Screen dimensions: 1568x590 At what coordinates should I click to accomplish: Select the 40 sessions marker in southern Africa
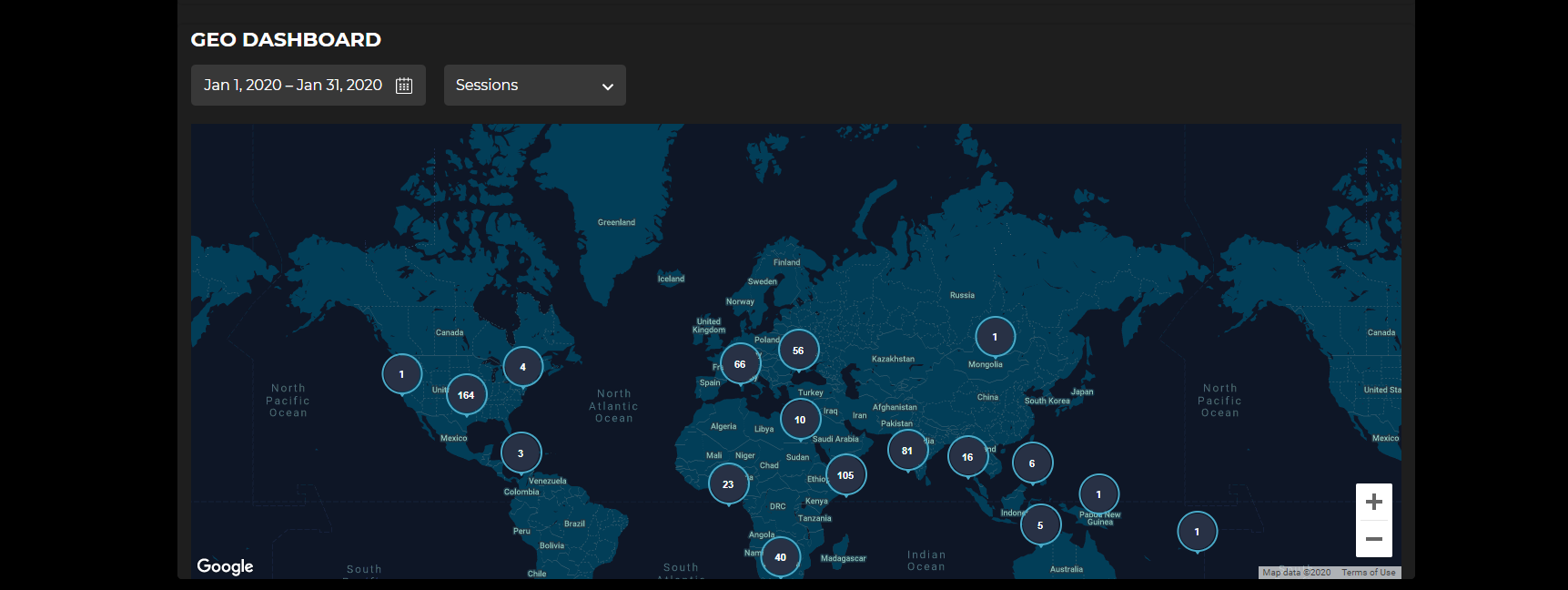pyautogui.click(x=780, y=557)
